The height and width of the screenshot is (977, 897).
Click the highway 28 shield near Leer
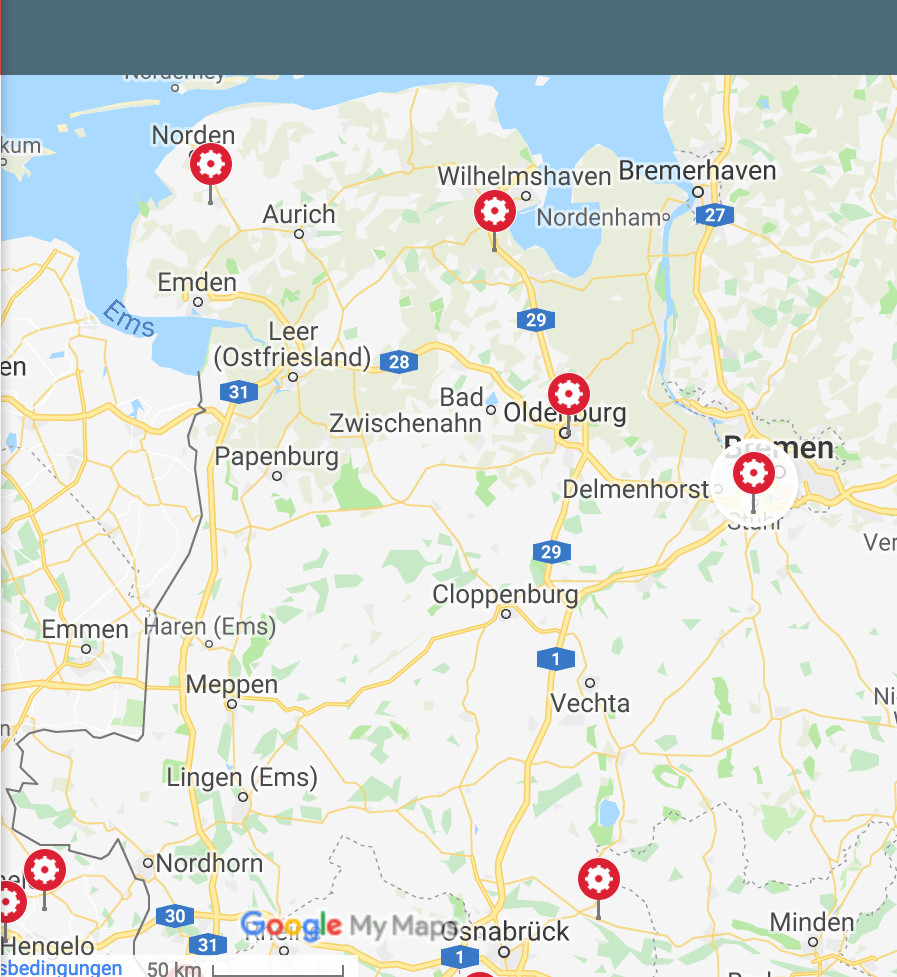pyautogui.click(x=399, y=361)
